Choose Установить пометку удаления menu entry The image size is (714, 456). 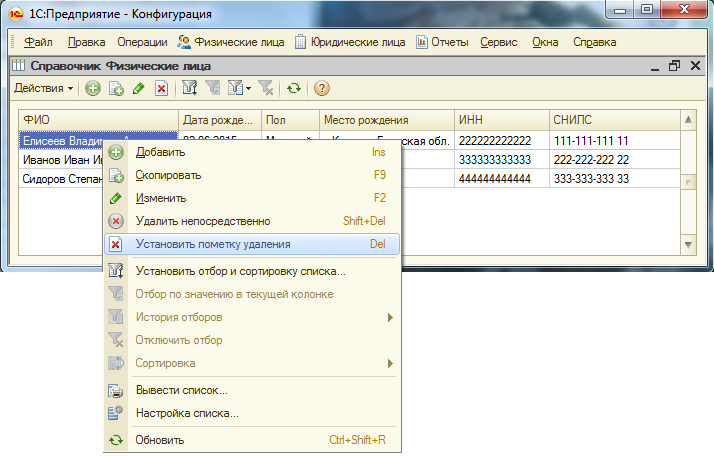point(252,244)
